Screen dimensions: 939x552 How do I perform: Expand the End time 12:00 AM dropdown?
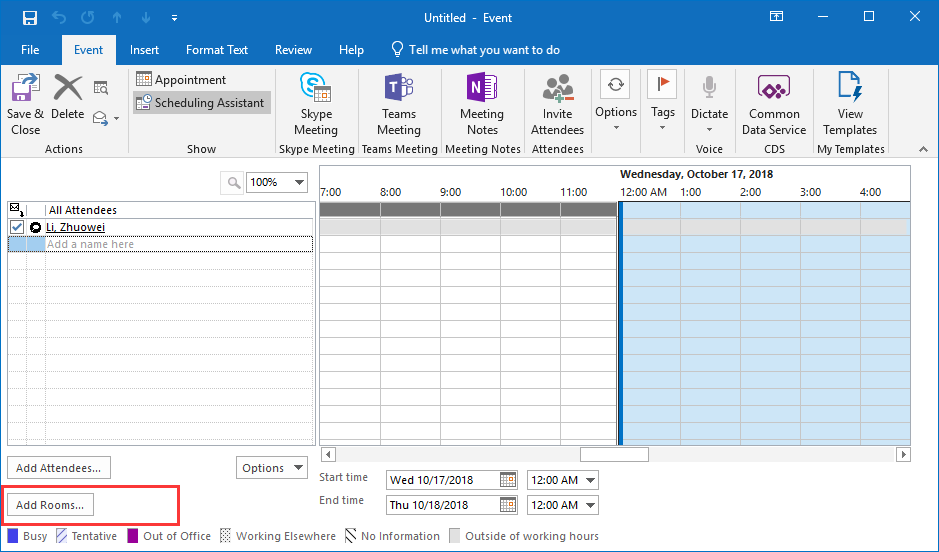(x=590, y=505)
